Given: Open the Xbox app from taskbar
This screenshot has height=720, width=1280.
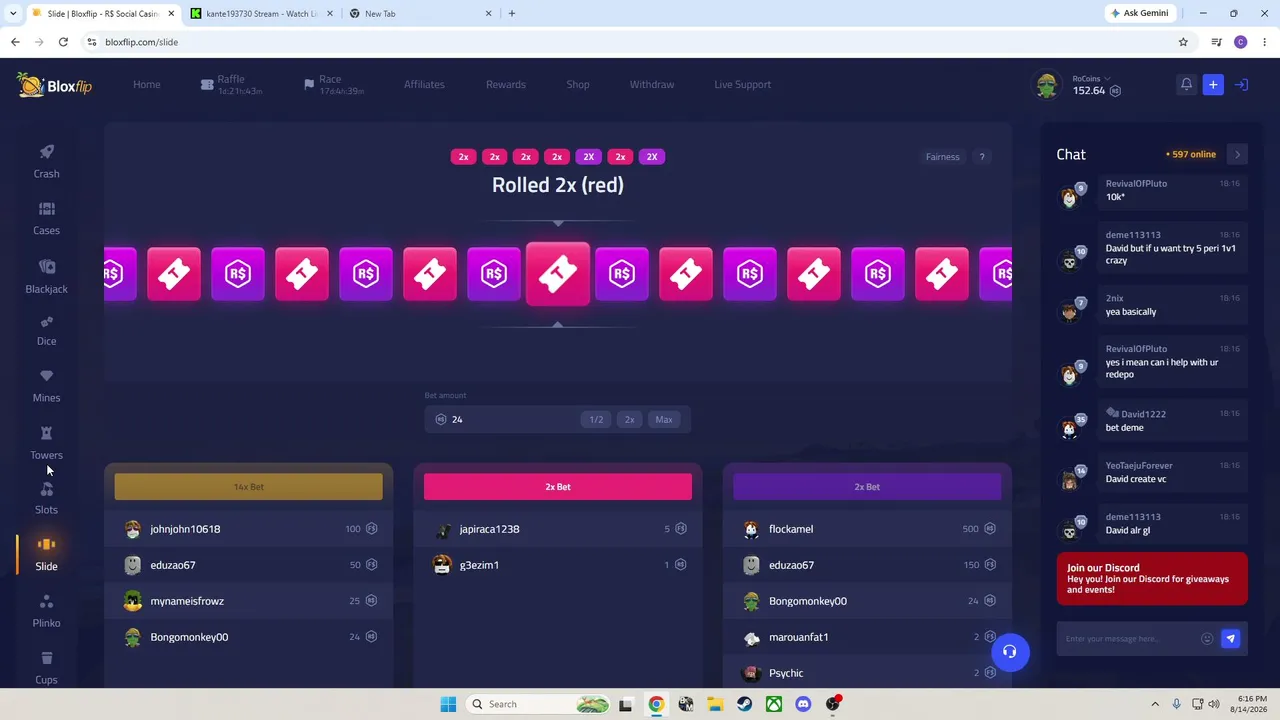Looking at the screenshot, I should 774,704.
